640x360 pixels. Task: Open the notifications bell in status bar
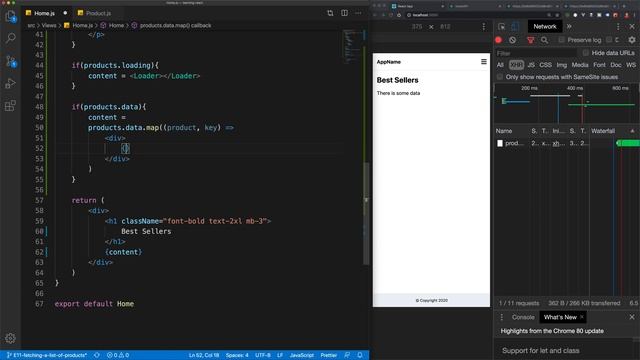(x=360, y=355)
